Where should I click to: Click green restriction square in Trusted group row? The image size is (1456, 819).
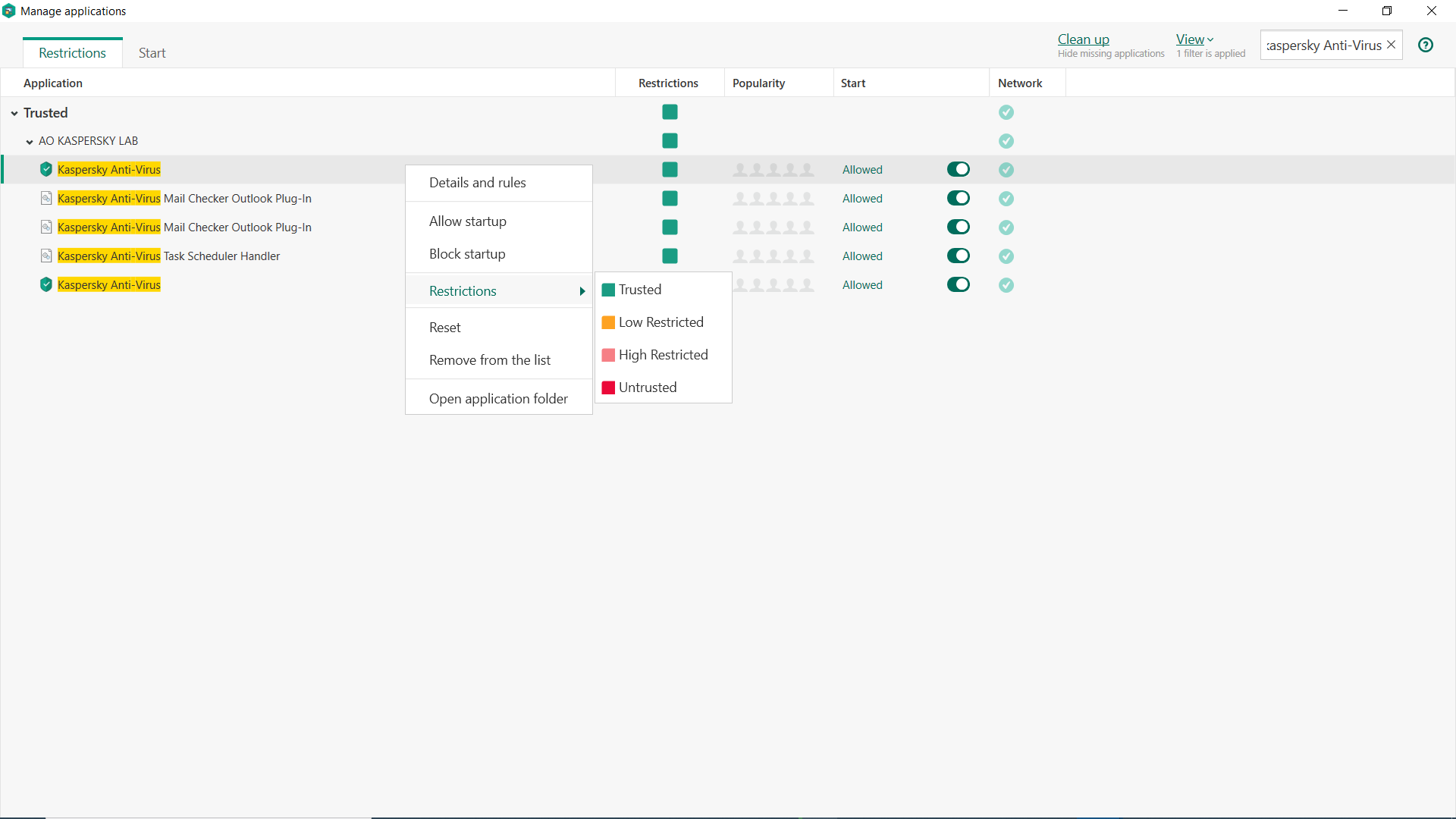pyautogui.click(x=670, y=112)
